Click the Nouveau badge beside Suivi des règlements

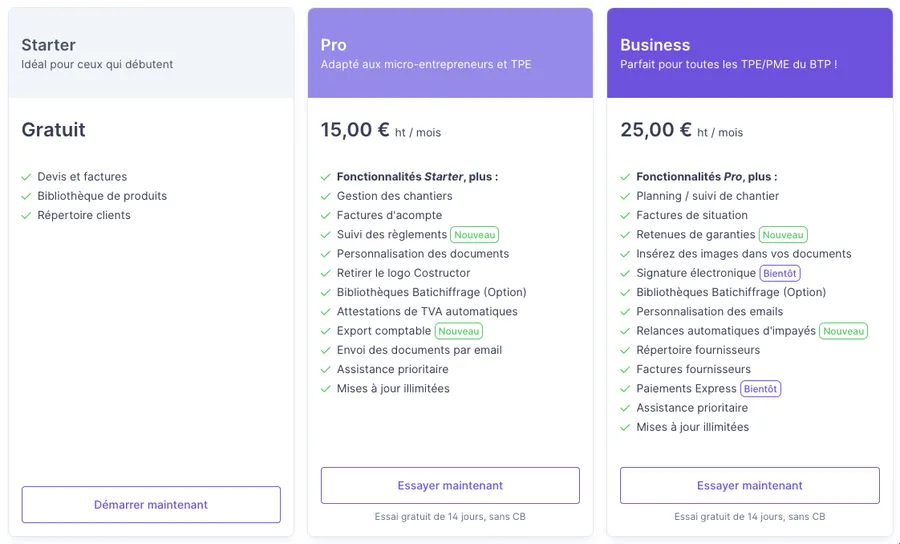pyautogui.click(x=474, y=235)
